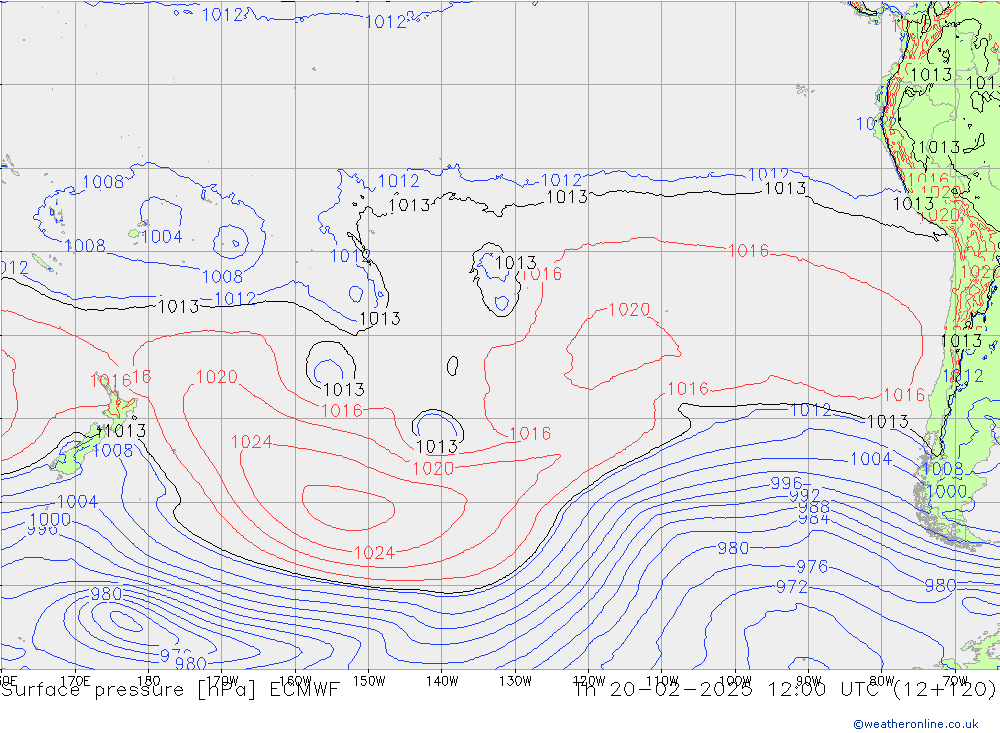Click the 80W longitude axis label
This screenshot has height=733, width=1000.
coord(882,681)
